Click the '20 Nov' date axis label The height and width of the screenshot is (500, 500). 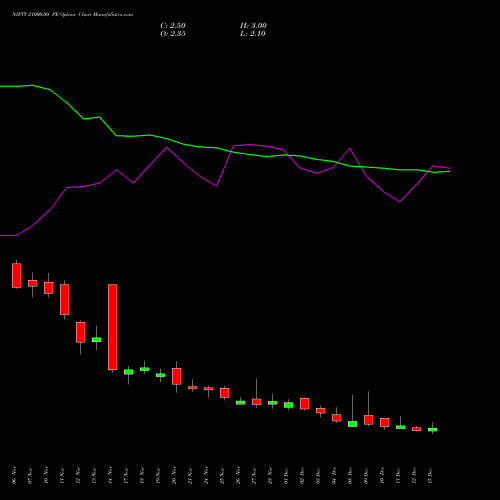[x=174, y=475]
